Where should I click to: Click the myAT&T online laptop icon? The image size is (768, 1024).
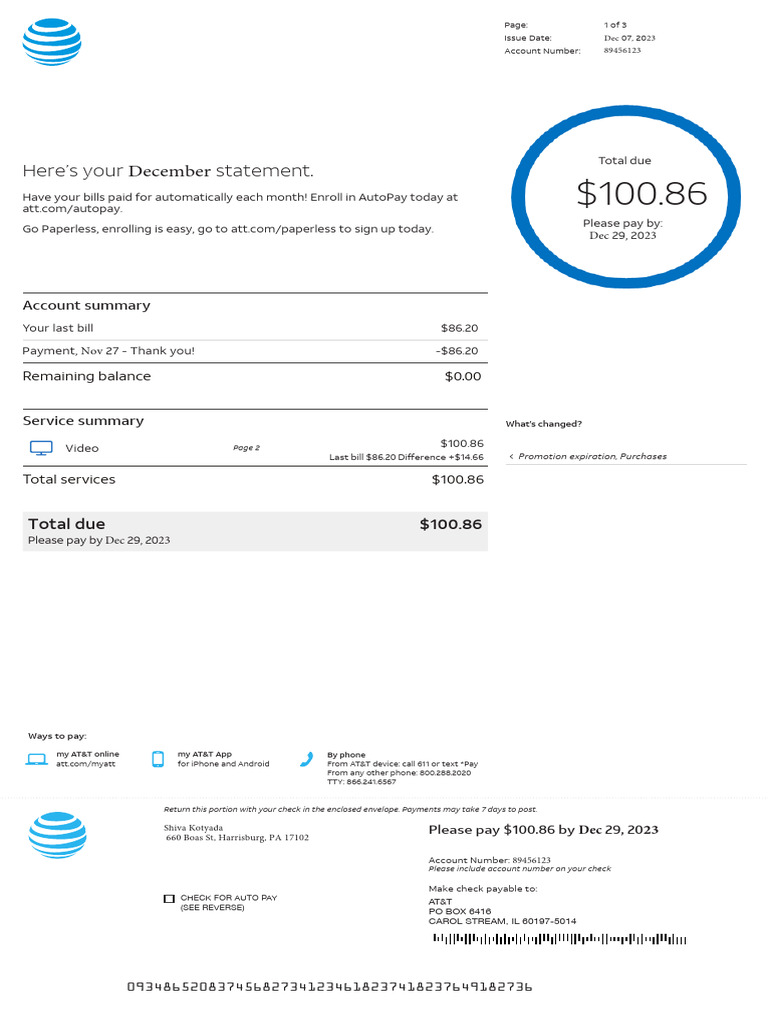[x=37, y=760]
